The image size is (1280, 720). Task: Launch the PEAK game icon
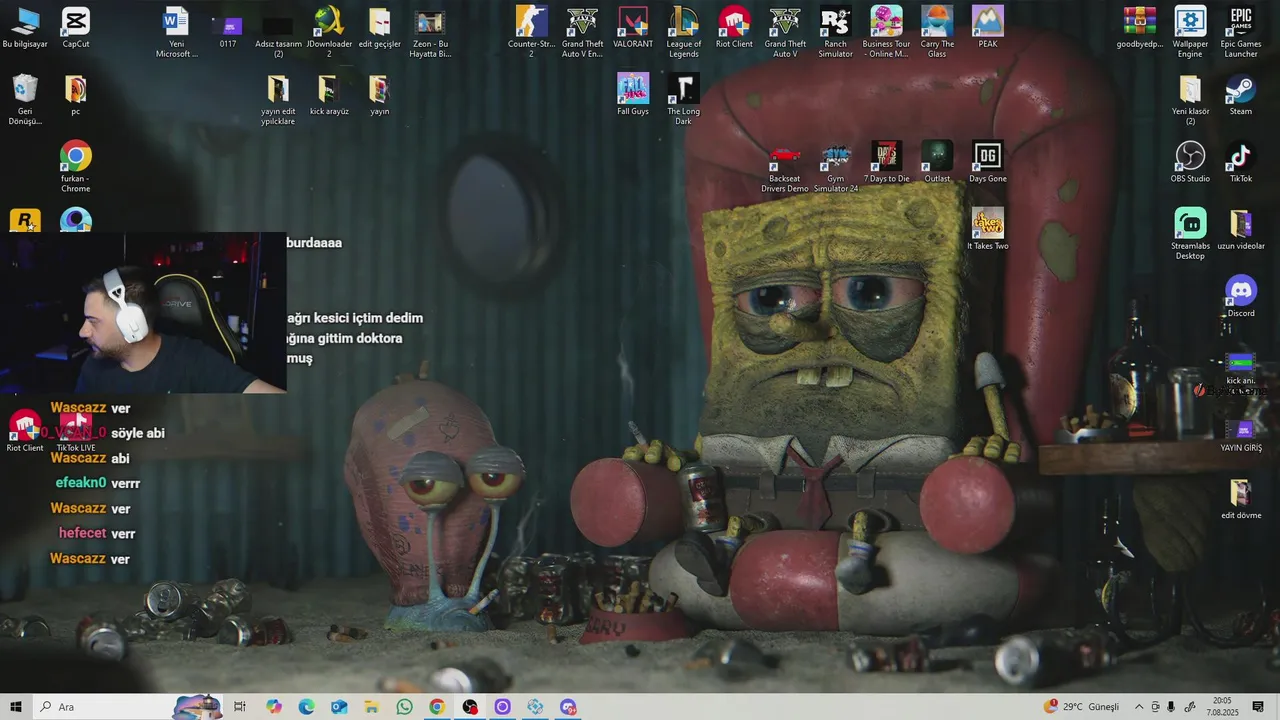988,28
